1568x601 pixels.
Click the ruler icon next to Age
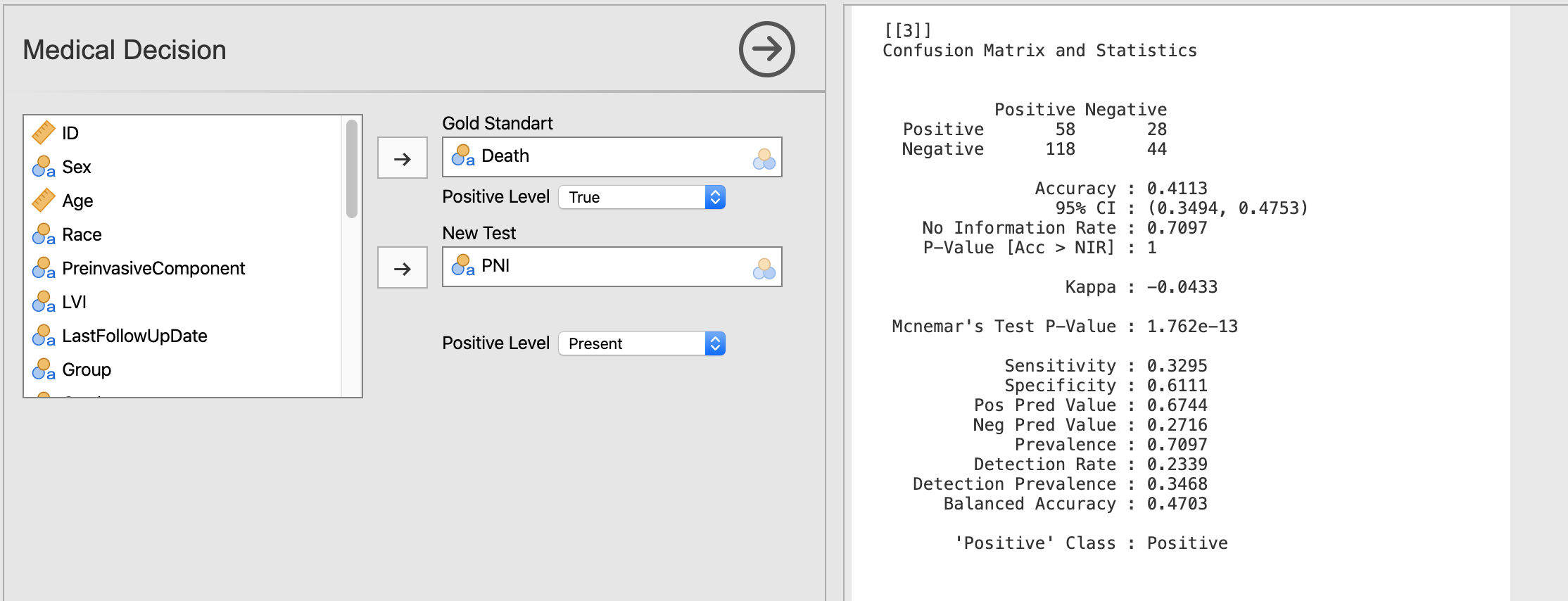[44, 201]
